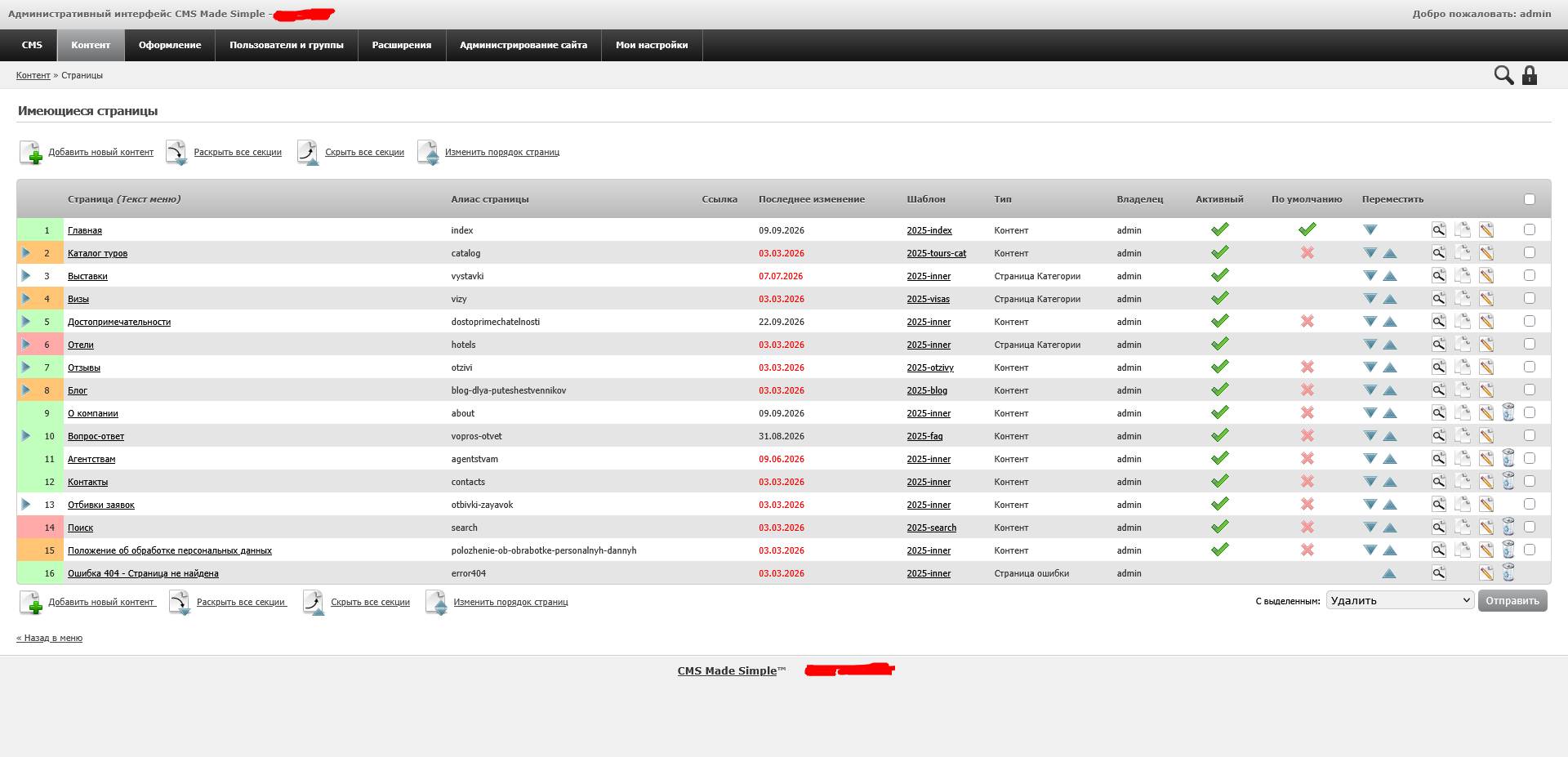
Task: Select the Отбивки заявок row checkbox
Action: [x=1530, y=504]
